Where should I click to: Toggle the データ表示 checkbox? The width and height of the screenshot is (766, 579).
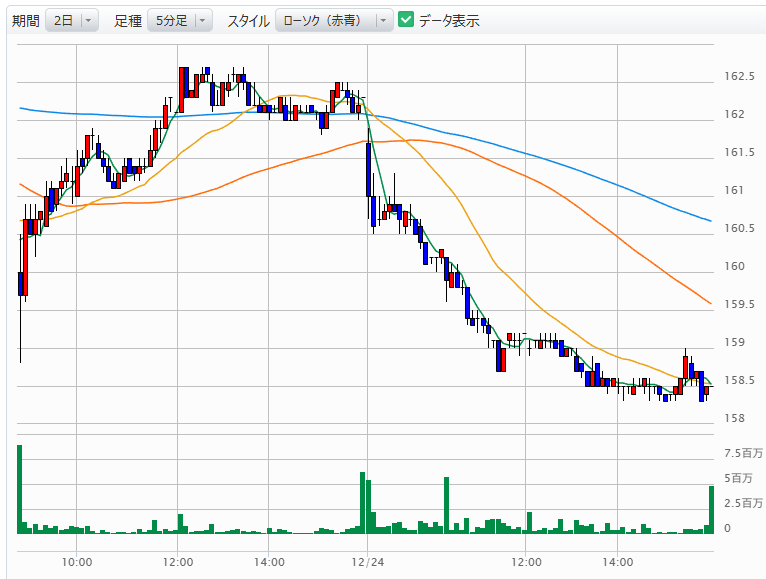(406, 20)
